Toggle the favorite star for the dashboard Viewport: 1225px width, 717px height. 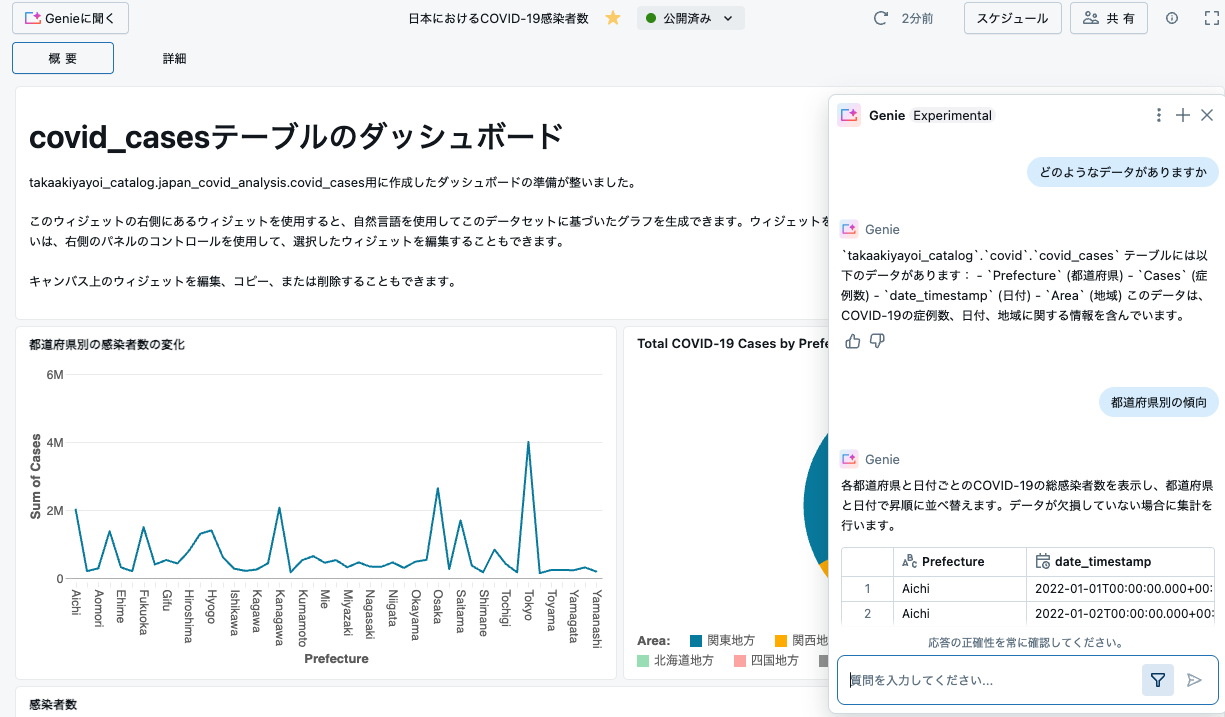pos(612,17)
